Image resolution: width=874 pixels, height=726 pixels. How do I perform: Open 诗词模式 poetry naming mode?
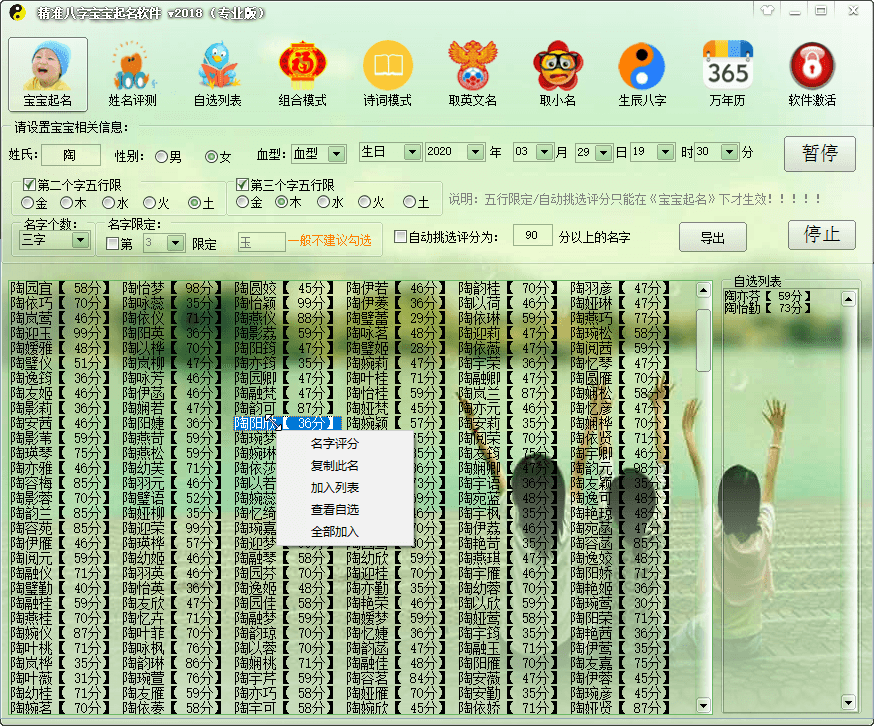[x=387, y=73]
